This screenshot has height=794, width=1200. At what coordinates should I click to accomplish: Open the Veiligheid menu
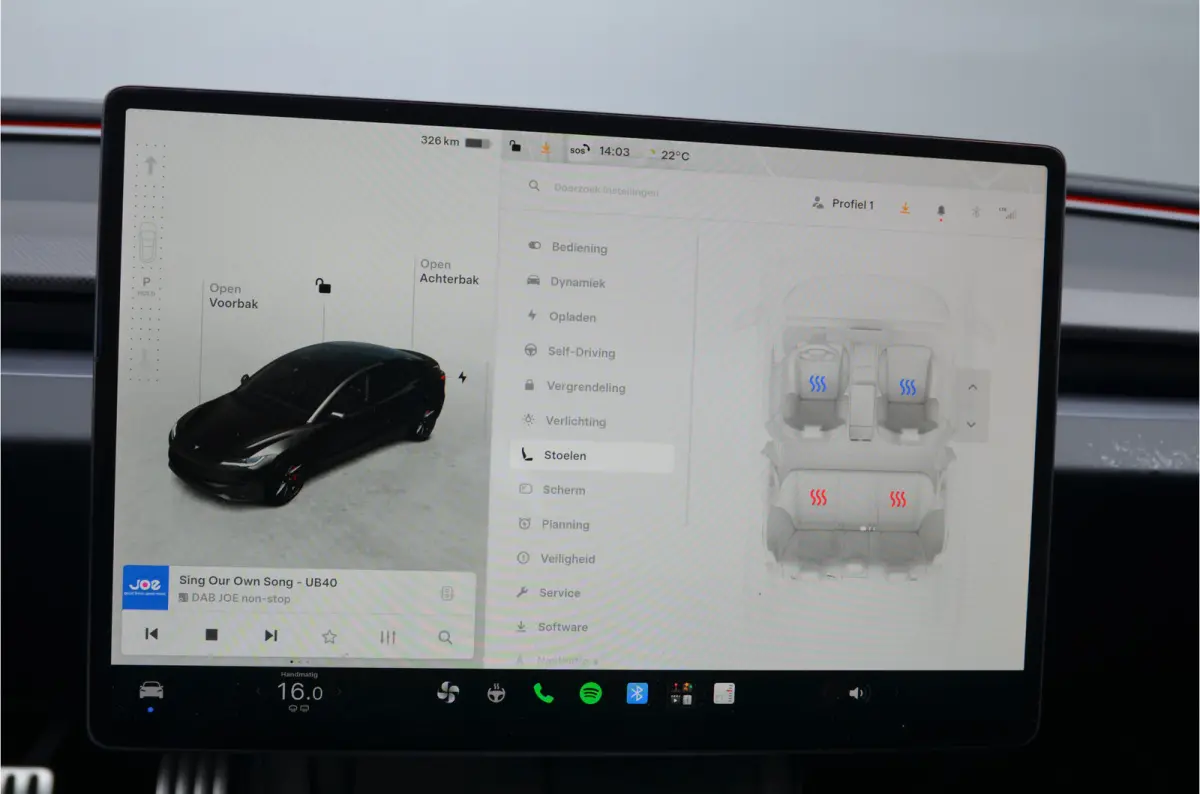click(x=555, y=559)
